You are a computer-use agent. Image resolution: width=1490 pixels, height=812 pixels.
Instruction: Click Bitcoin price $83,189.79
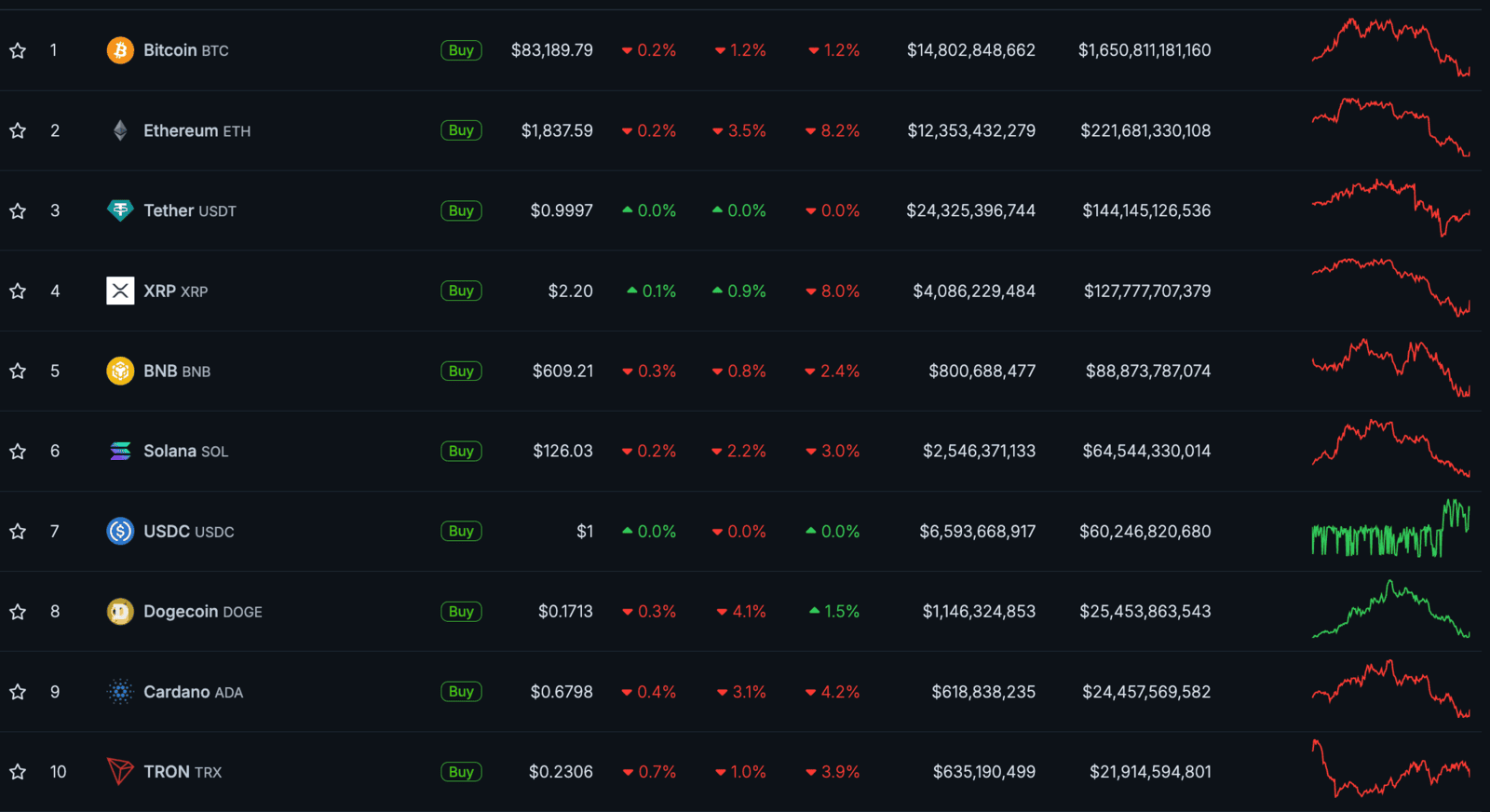pyautogui.click(x=552, y=50)
